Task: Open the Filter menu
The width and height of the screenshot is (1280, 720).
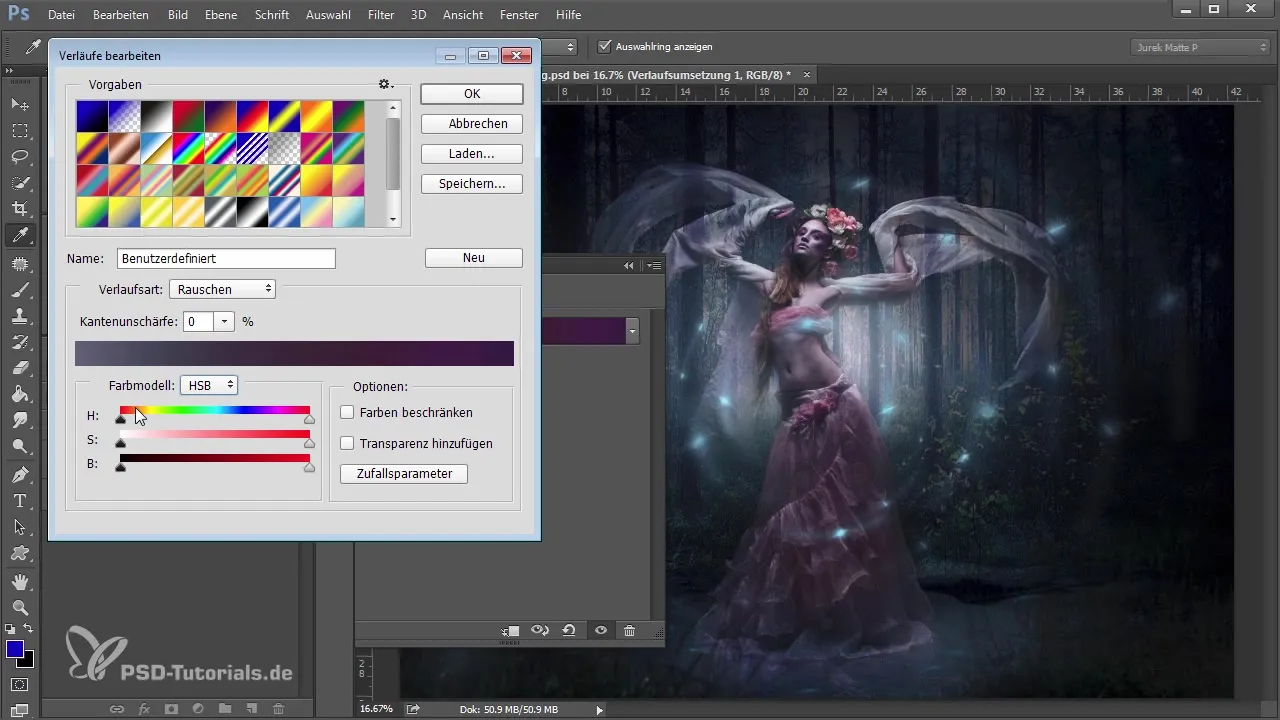Action: click(x=381, y=15)
